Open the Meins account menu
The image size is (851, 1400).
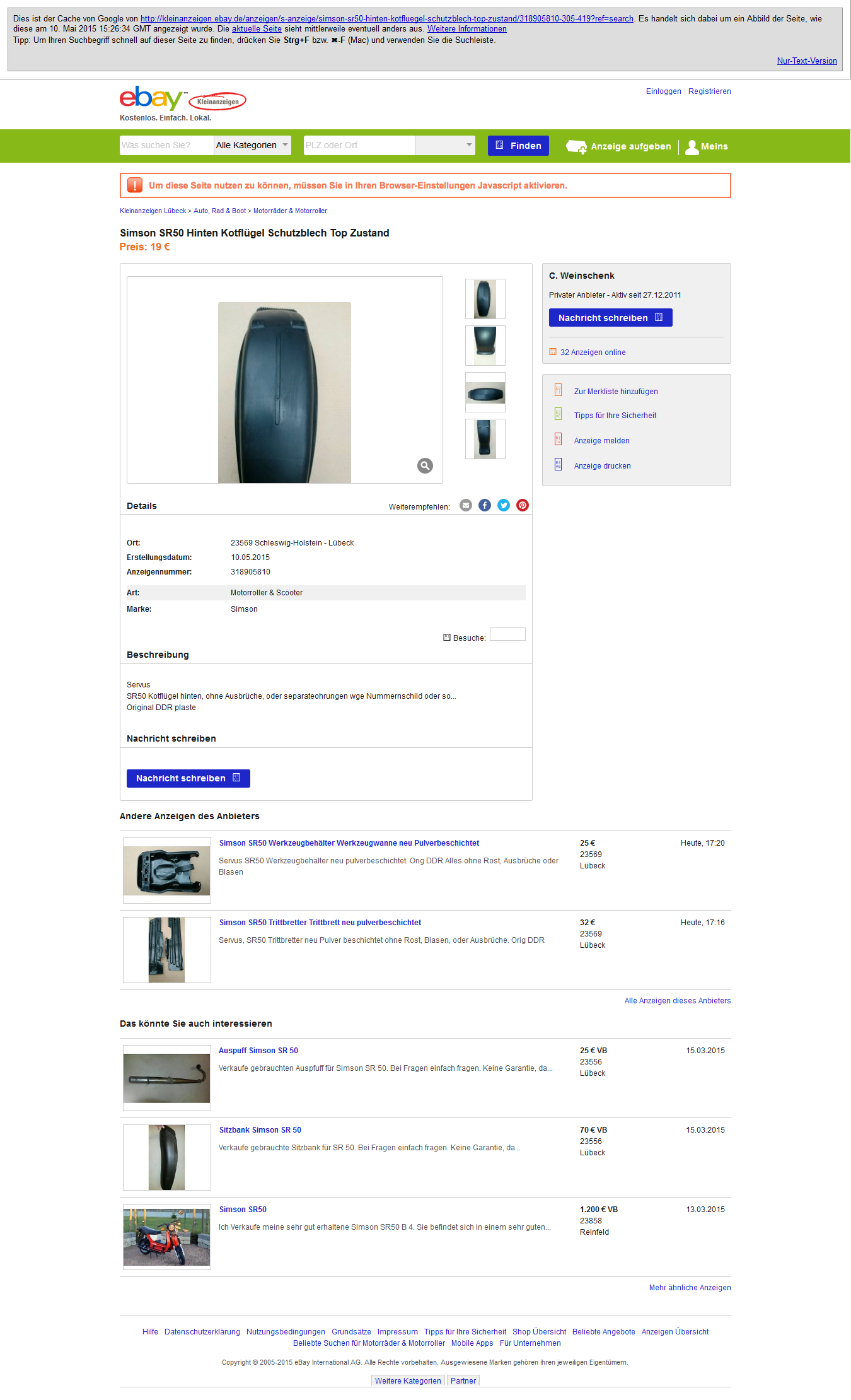click(x=707, y=146)
